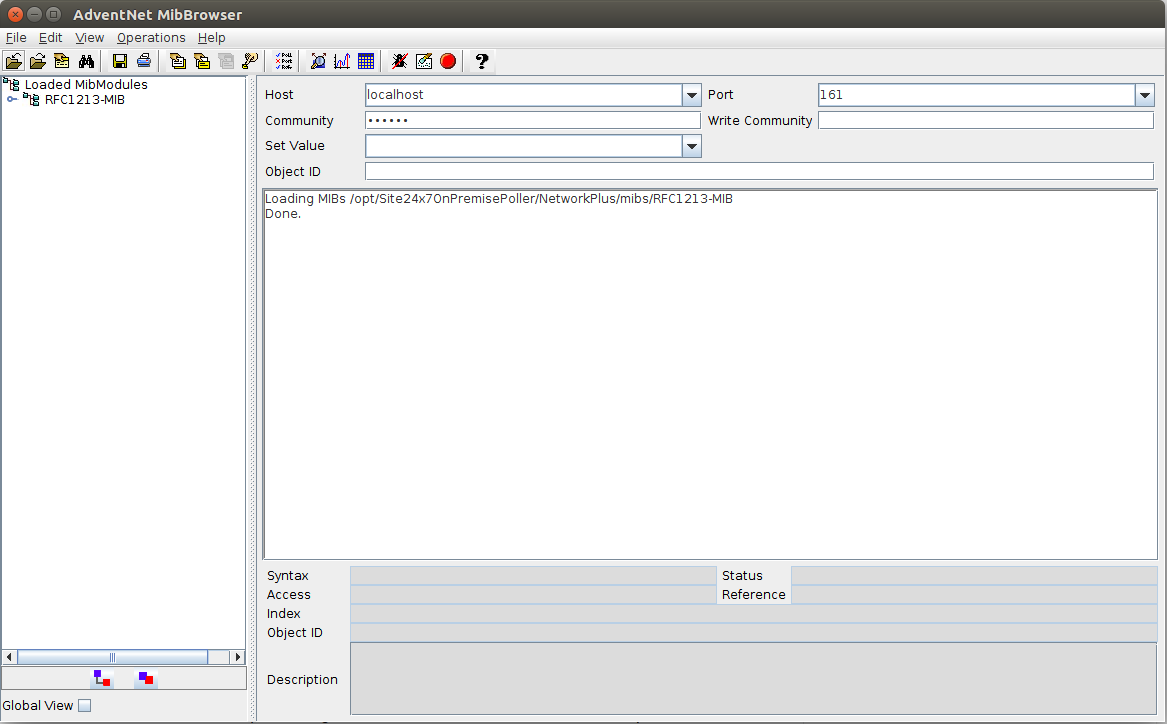Open the Host dropdown arrow
The height and width of the screenshot is (724, 1167).
691,95
